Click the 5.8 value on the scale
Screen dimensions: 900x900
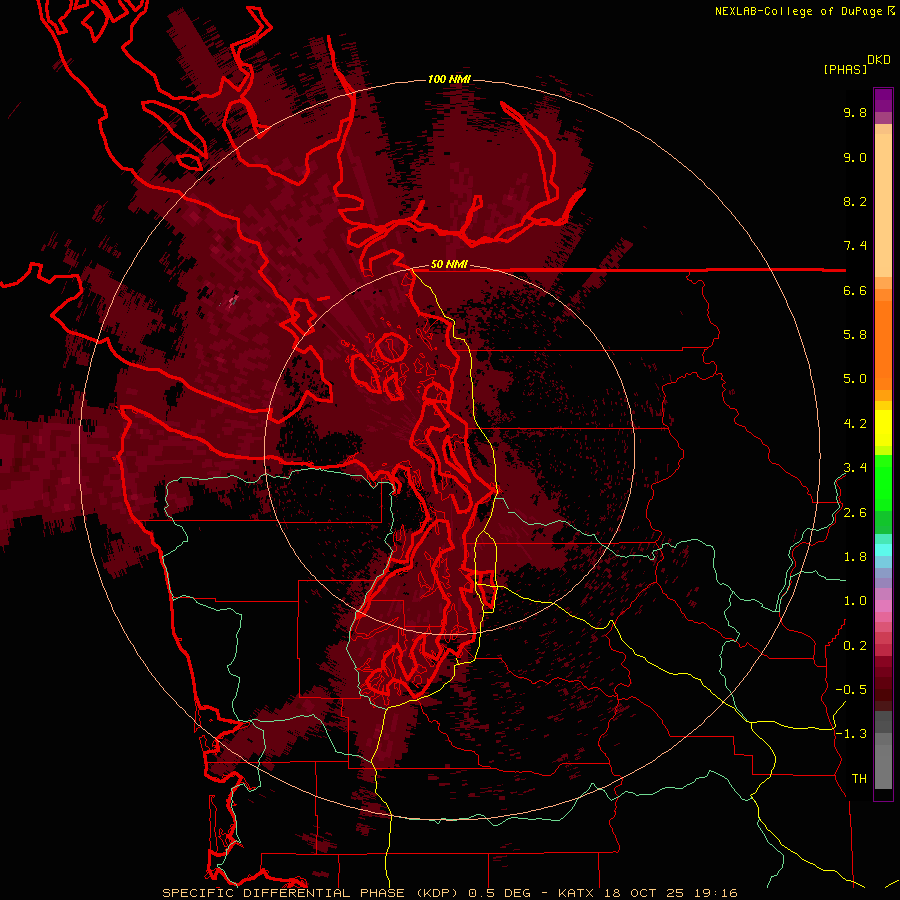click(x=855, y=335)
